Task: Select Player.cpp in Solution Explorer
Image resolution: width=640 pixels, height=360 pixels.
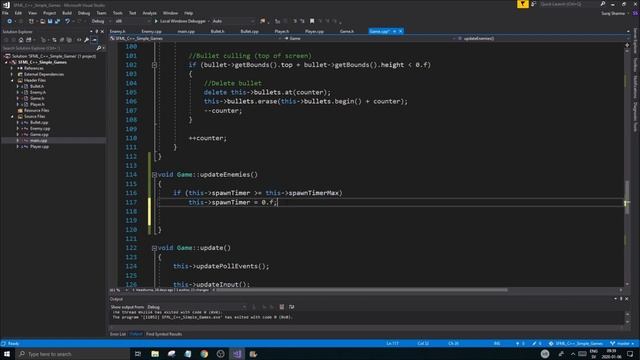Action: pyautogui.click(x=39, y=147)
